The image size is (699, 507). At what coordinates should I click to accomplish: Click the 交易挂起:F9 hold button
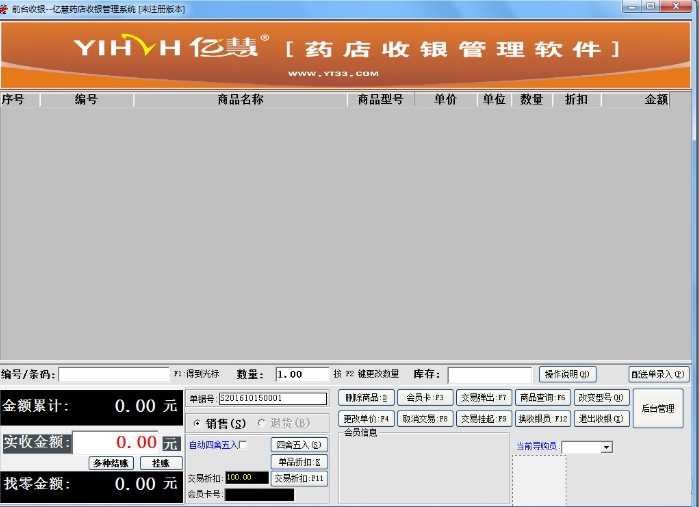[x=484, y=419]
